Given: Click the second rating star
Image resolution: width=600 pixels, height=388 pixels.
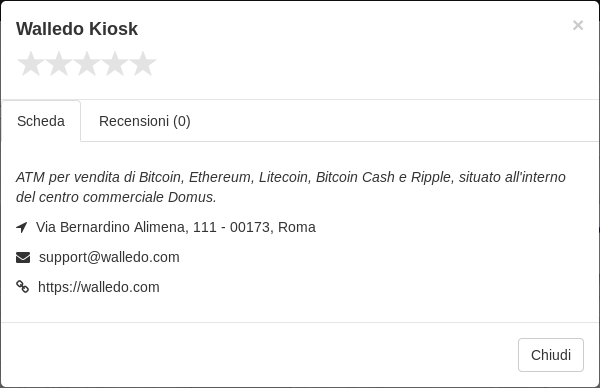Looking at the screenshot, I should [x=59, y=64].
